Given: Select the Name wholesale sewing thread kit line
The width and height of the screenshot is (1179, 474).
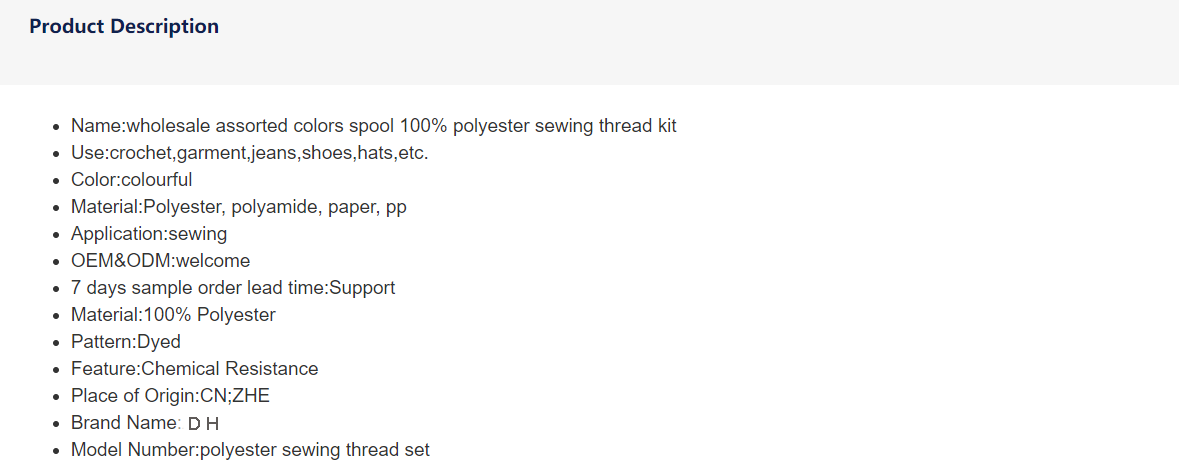Looking at the screenshot, I should (x=374, y=126).
